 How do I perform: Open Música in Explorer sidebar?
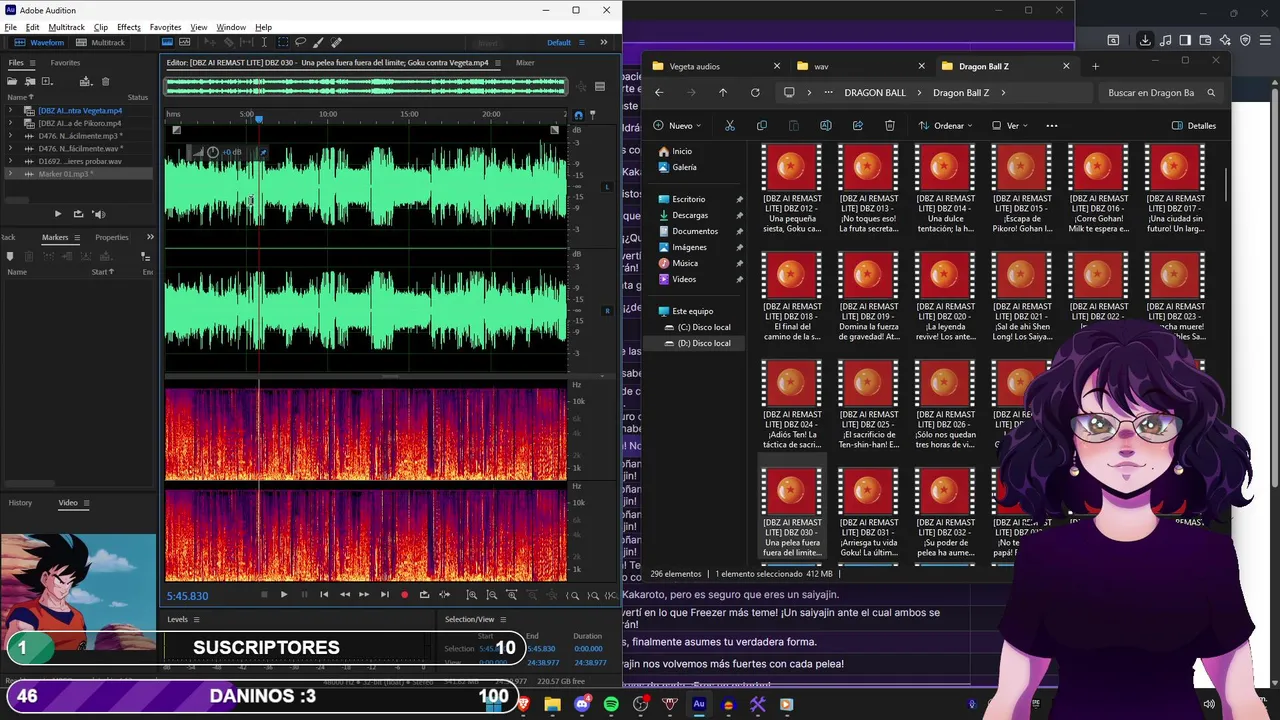point(685,263)
